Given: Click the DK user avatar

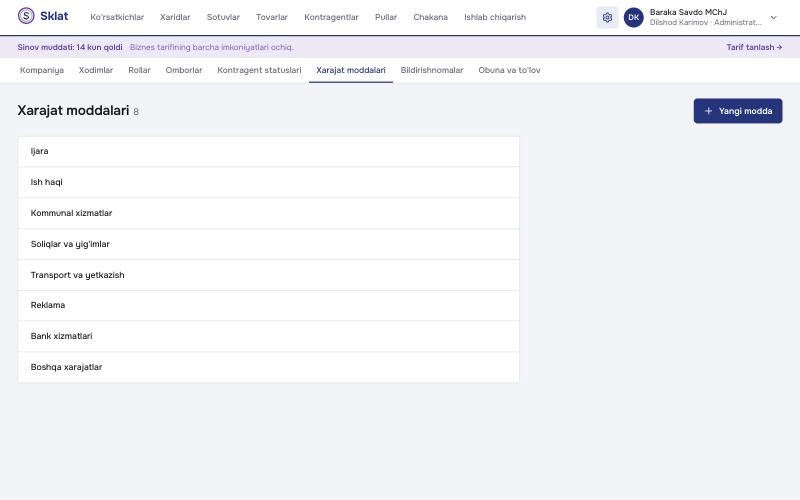Looking at the screenshot, I should click(x=634, y=17).
